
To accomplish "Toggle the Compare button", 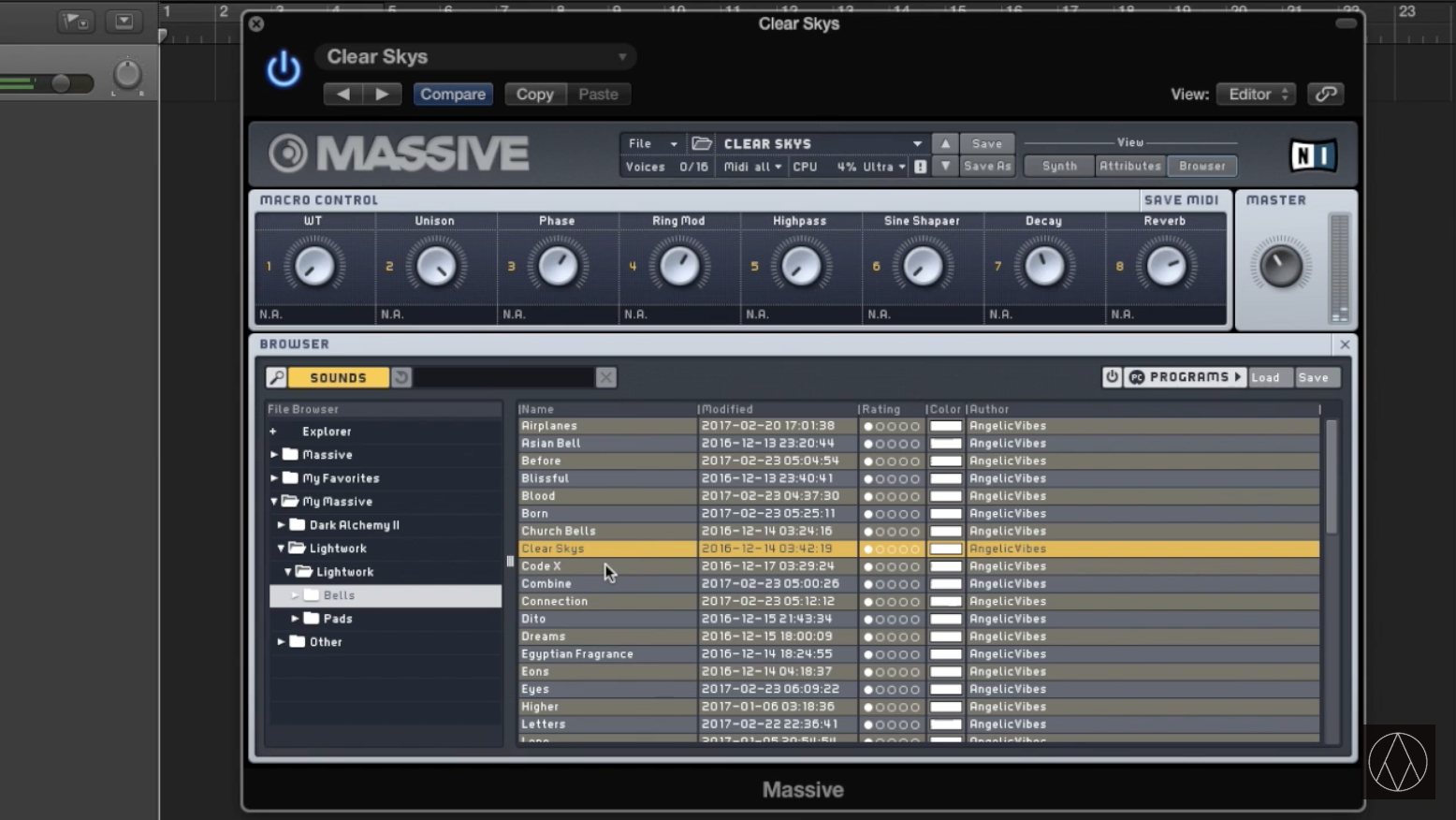I will pos(453,94).
